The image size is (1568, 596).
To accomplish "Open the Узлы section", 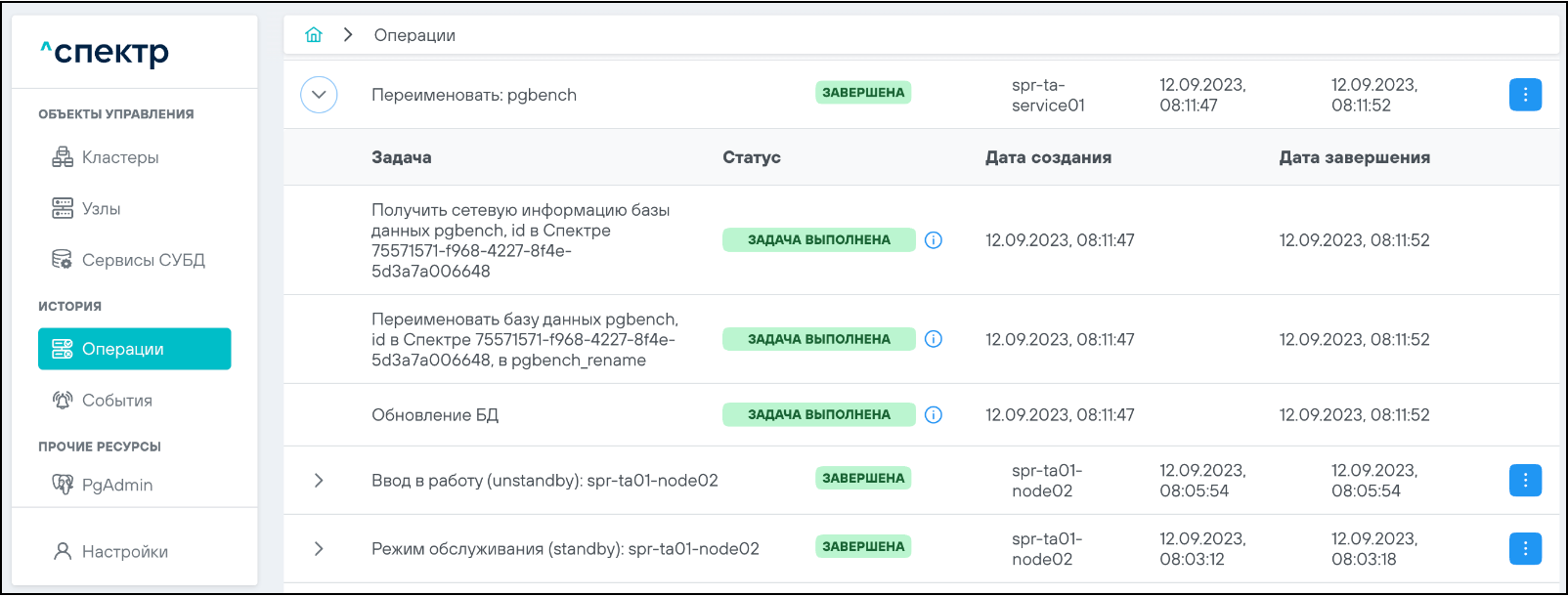I will 101,209.
